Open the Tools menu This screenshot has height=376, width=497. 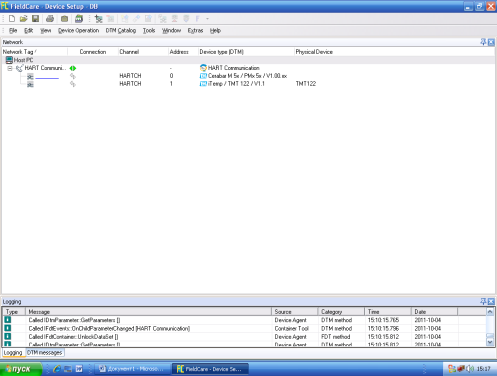(149, 31)
